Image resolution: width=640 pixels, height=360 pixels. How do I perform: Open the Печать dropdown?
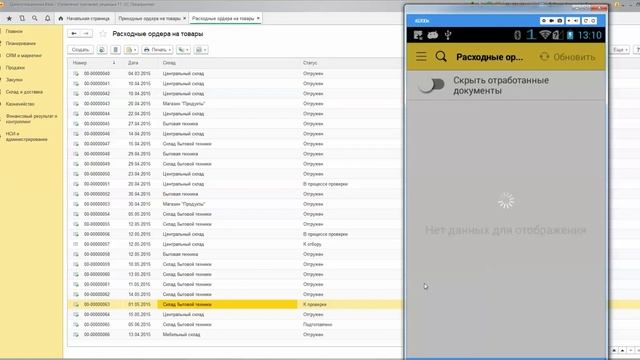[x=157, y=50]
